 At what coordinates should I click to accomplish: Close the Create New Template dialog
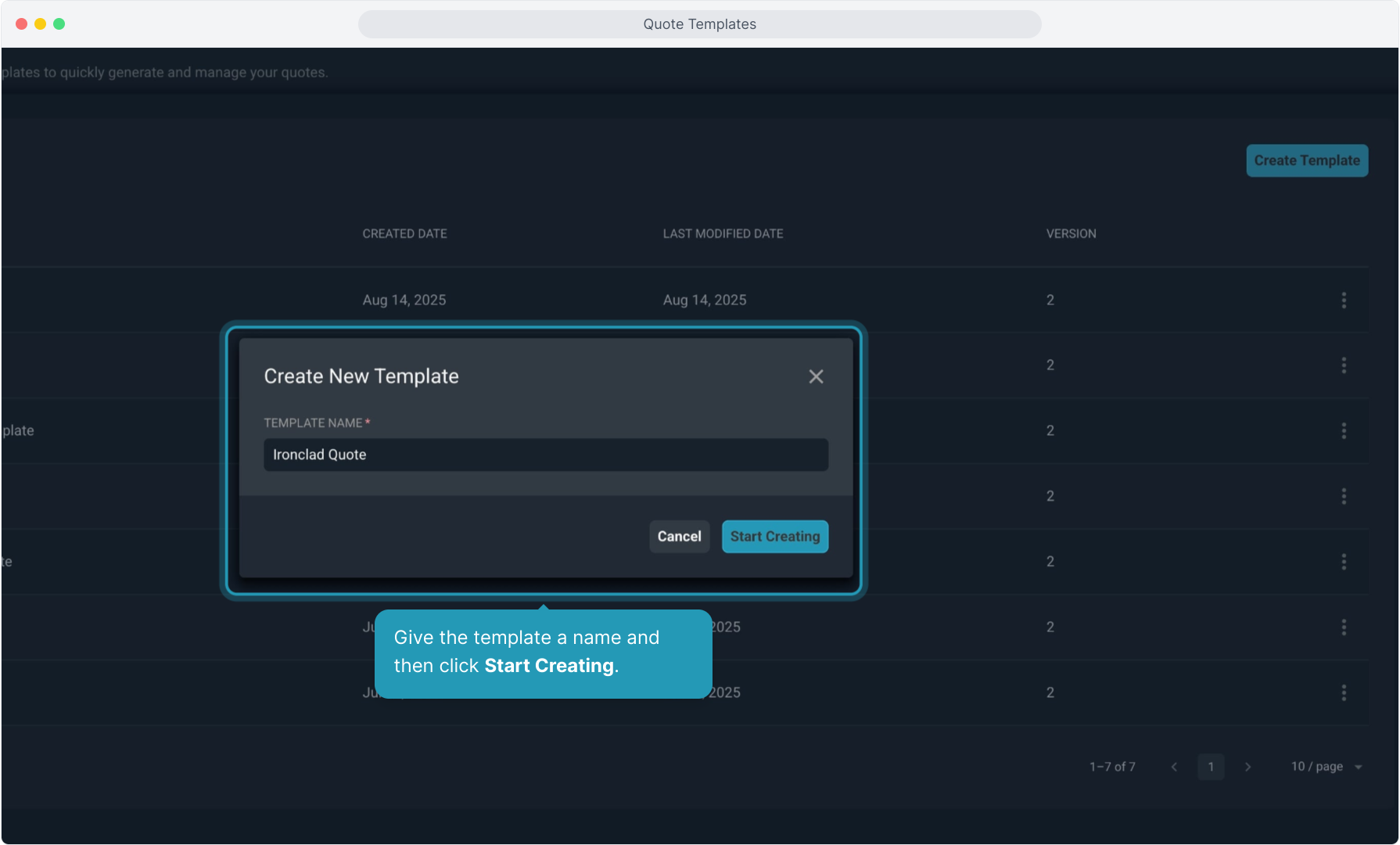816,377
